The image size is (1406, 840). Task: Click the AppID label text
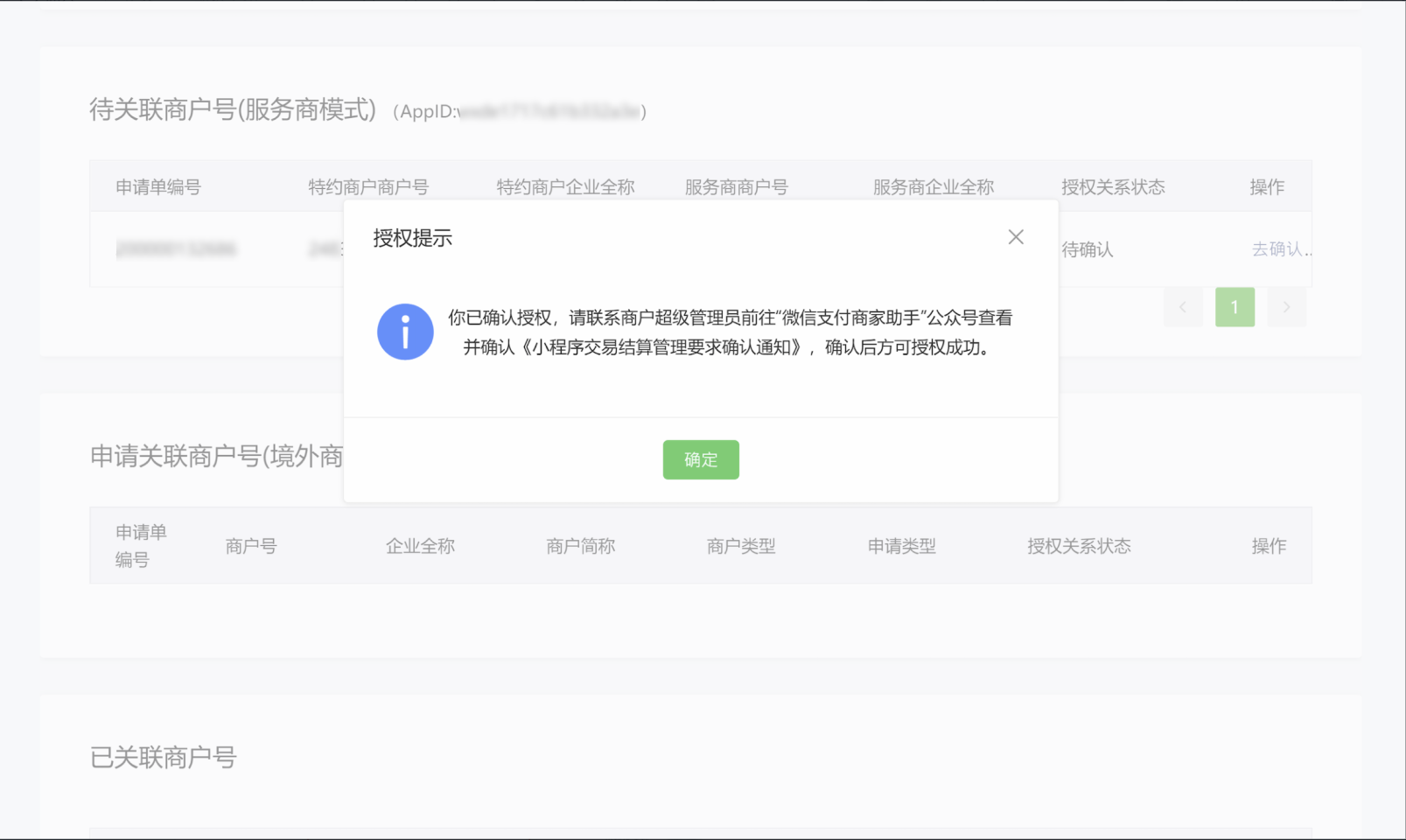click(520, 111)
